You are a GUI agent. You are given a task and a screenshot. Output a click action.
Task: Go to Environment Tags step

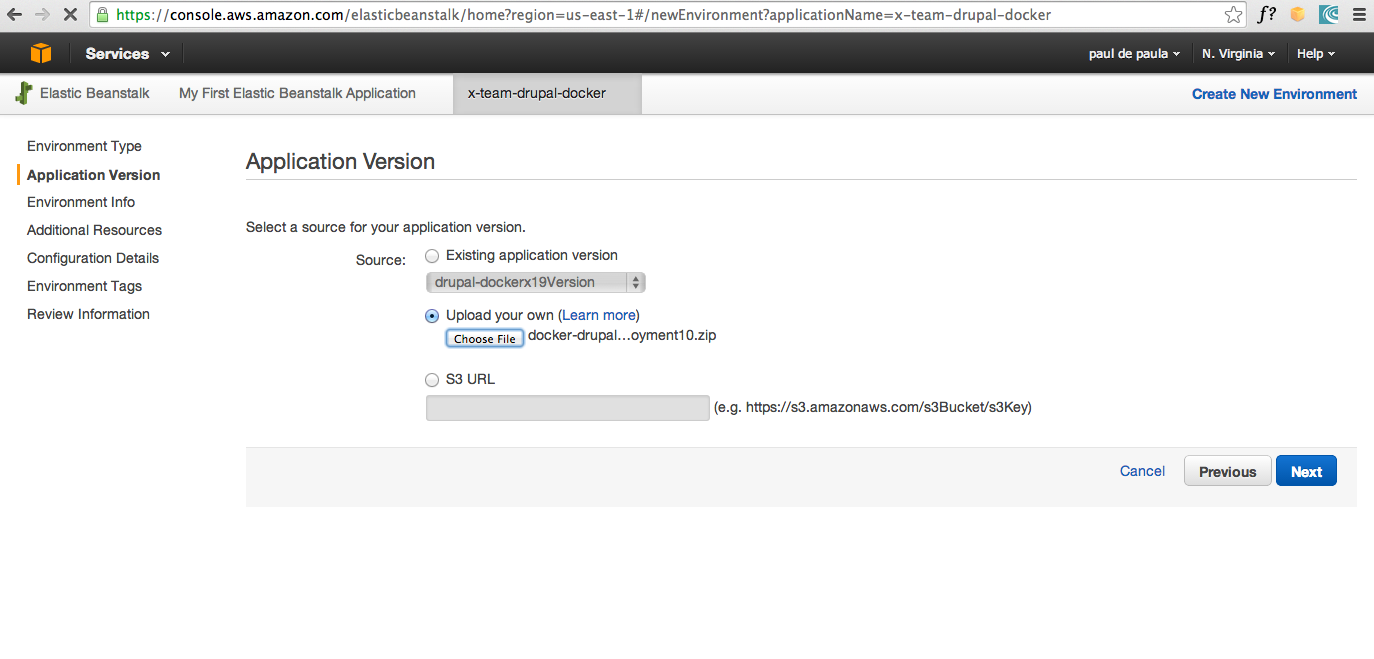[x=84, y=286]
